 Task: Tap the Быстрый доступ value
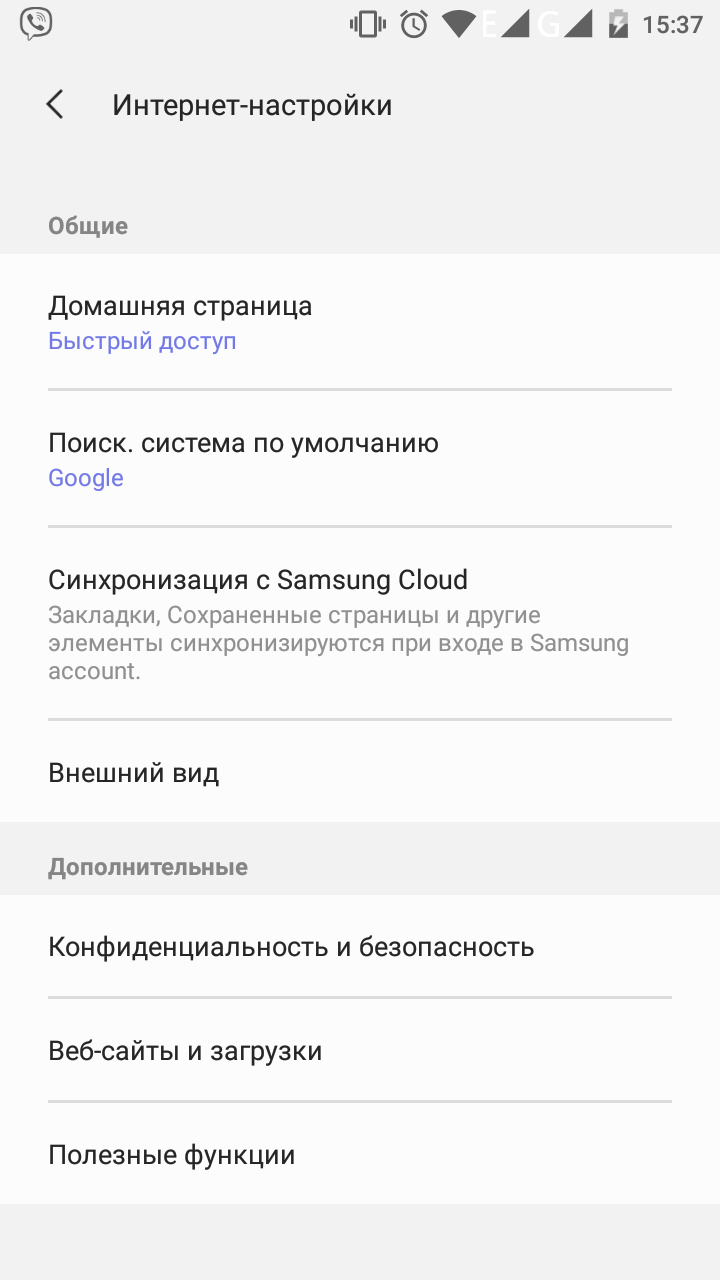(x=142, y=341)
